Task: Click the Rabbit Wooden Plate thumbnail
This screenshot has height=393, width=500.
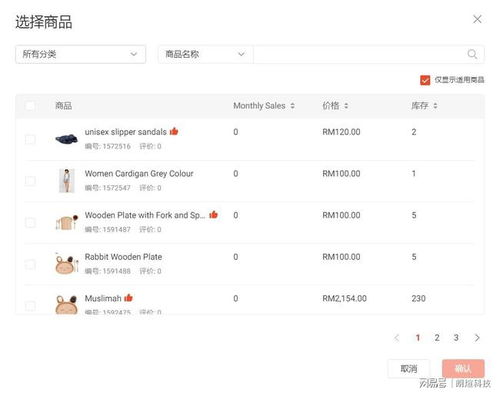Action: click(x=67, y=264)
